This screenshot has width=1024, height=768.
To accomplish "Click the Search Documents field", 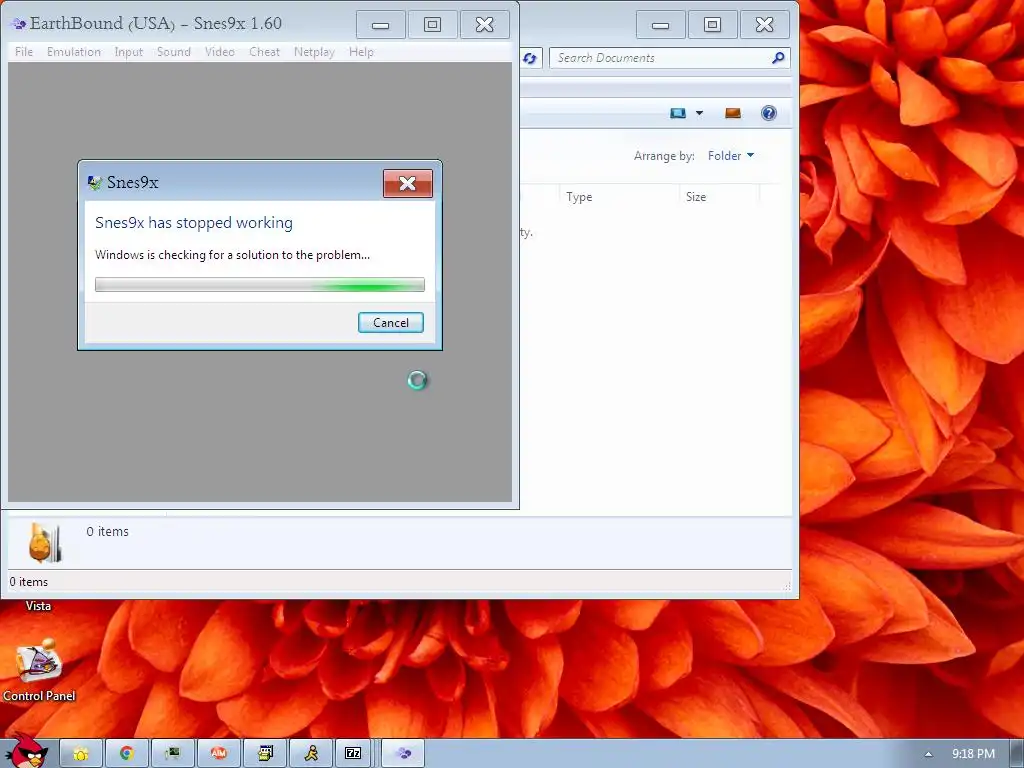I will tap(669, 58).
